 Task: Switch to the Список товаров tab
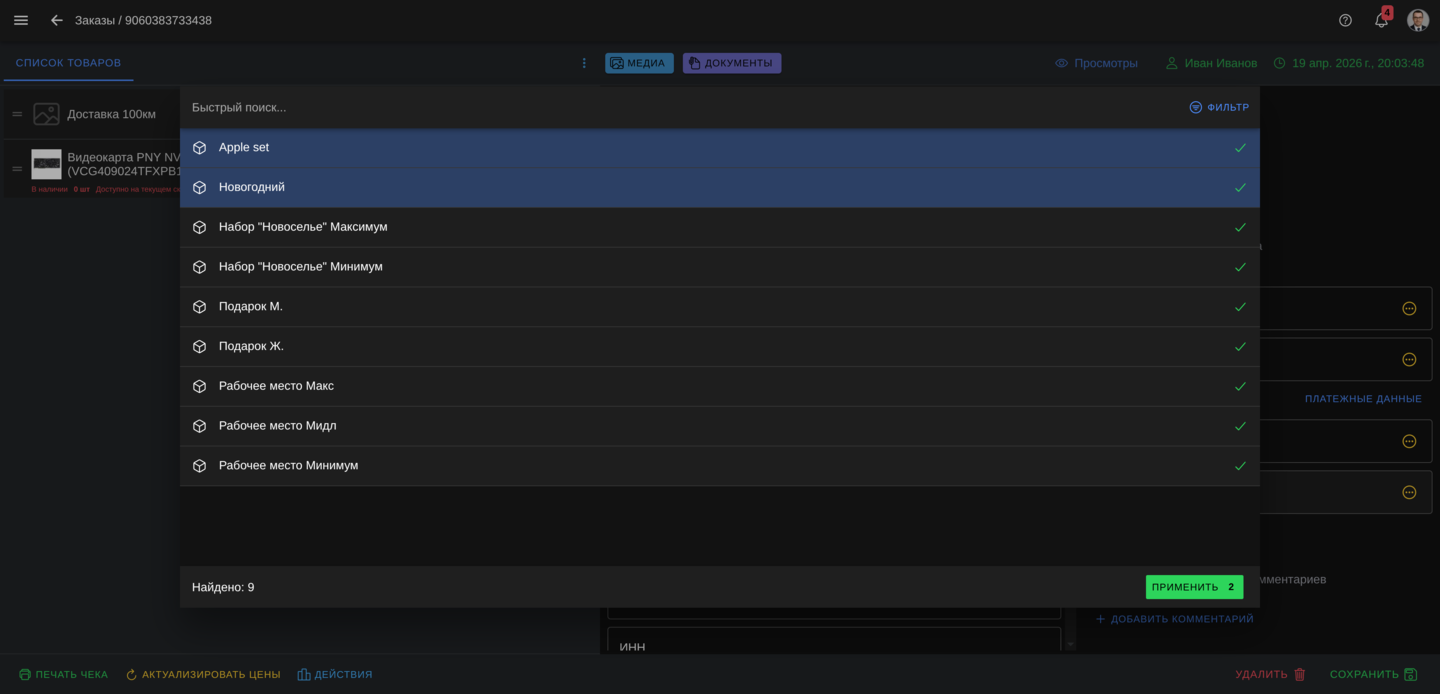click(x=68, y=63)
